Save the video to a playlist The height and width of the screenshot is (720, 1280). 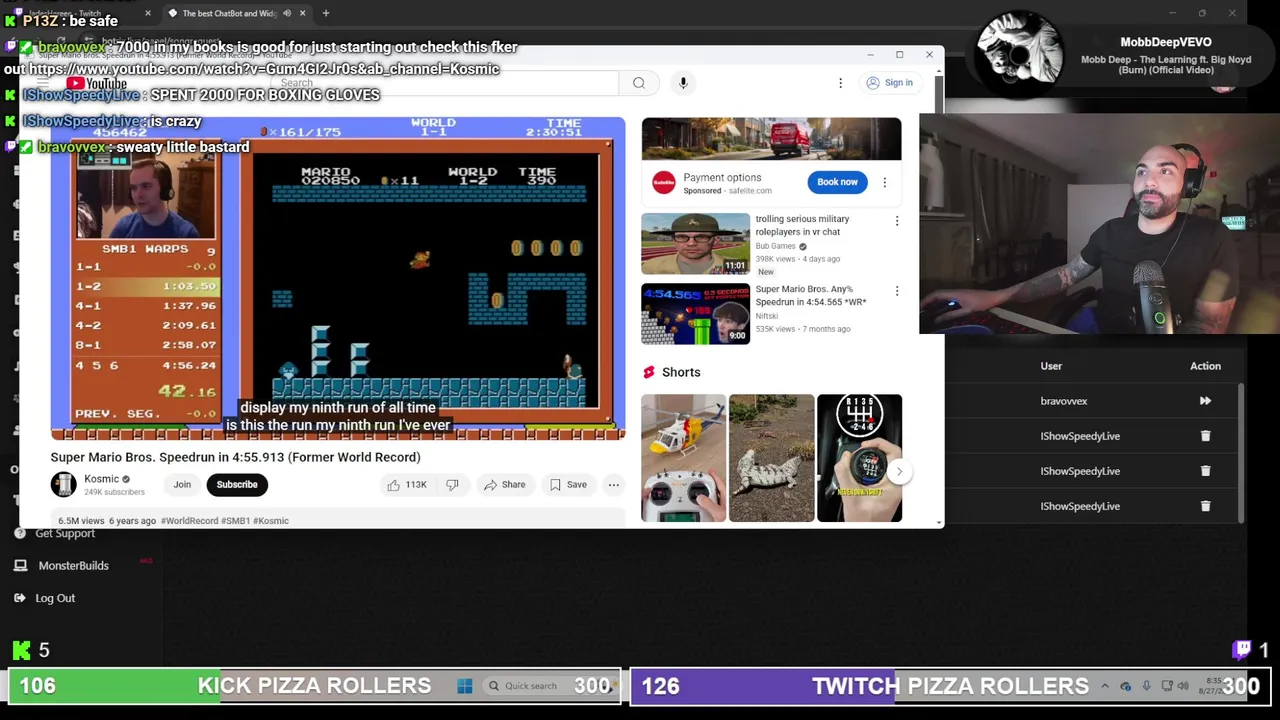(x=567, y=485)
